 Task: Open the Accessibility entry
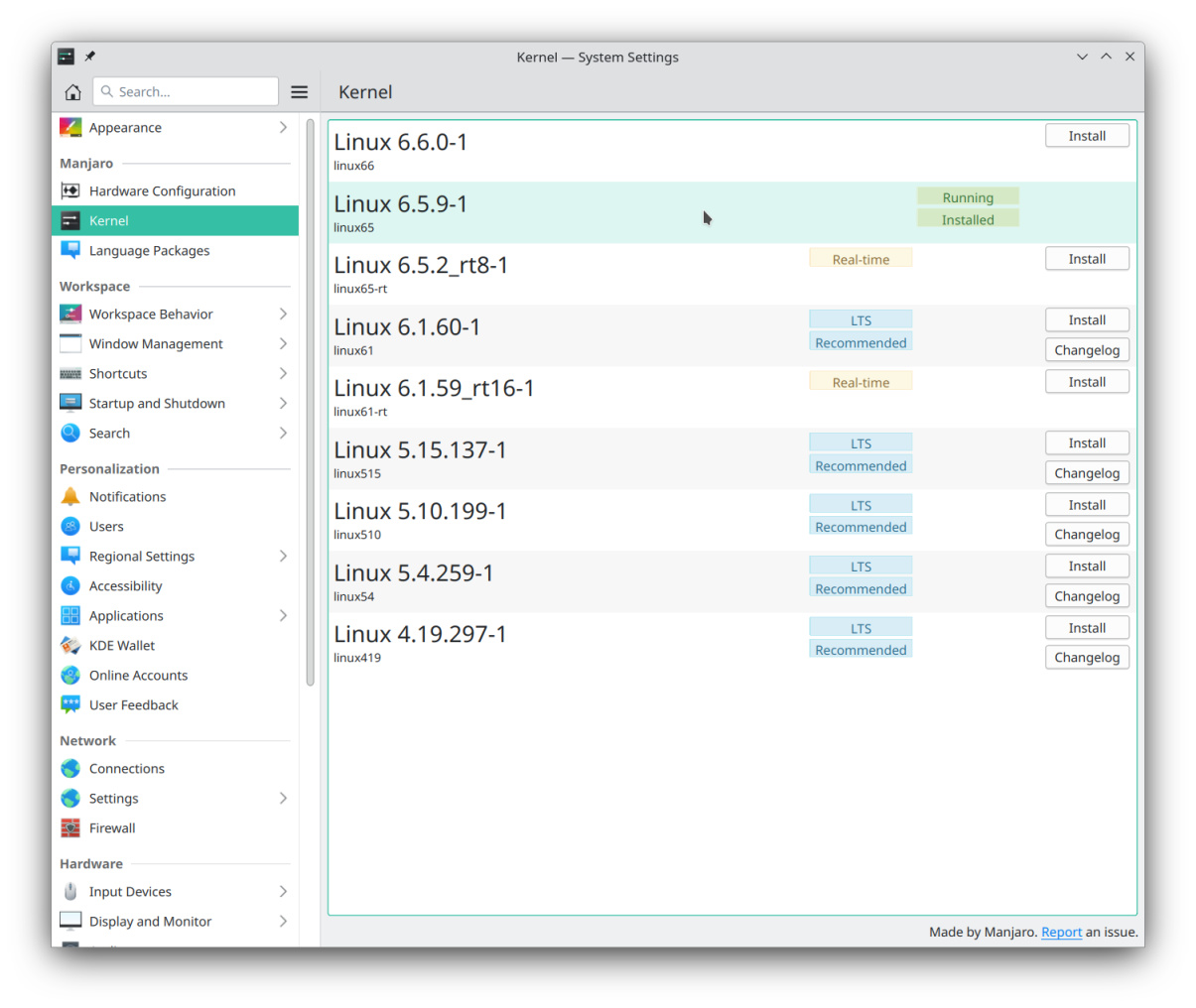(x=175, y=586)
